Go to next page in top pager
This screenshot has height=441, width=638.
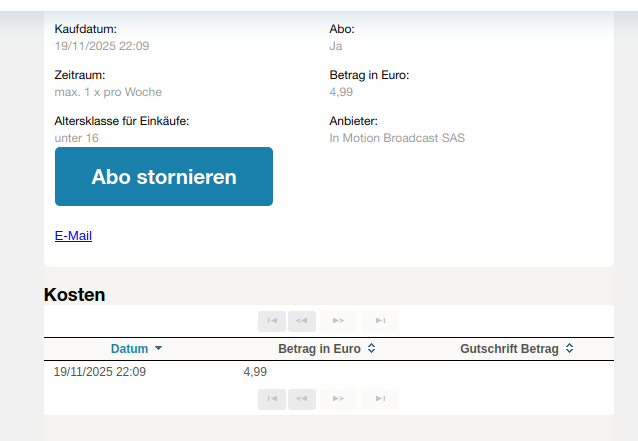click(338, 321)
